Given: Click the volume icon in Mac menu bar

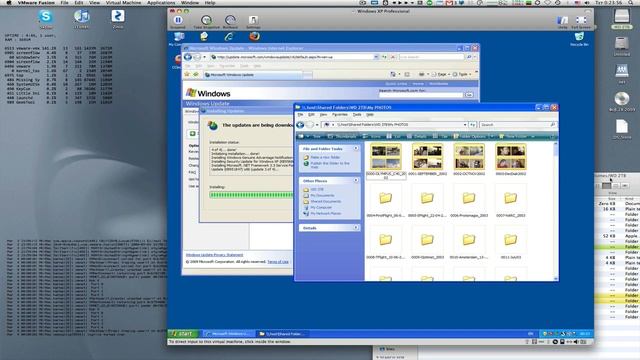Looking at the screenshot, I should (587, 2).
